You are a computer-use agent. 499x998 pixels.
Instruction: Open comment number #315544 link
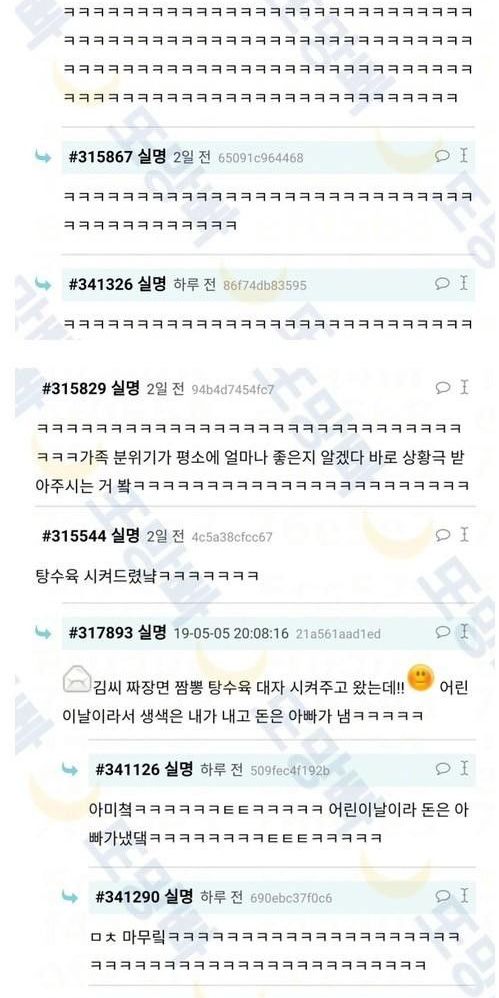(74, 536)
